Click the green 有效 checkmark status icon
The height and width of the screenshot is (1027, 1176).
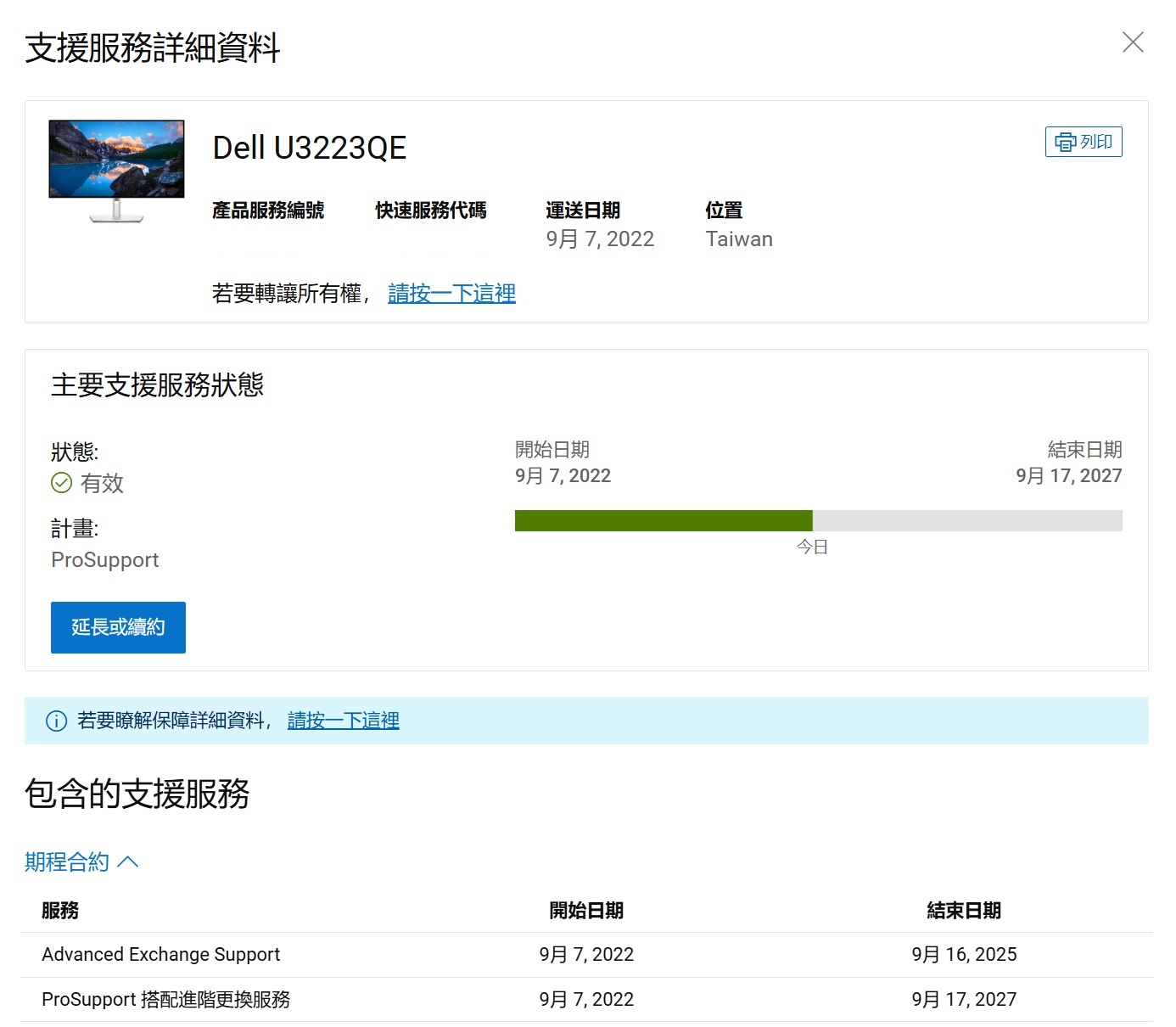62,483
